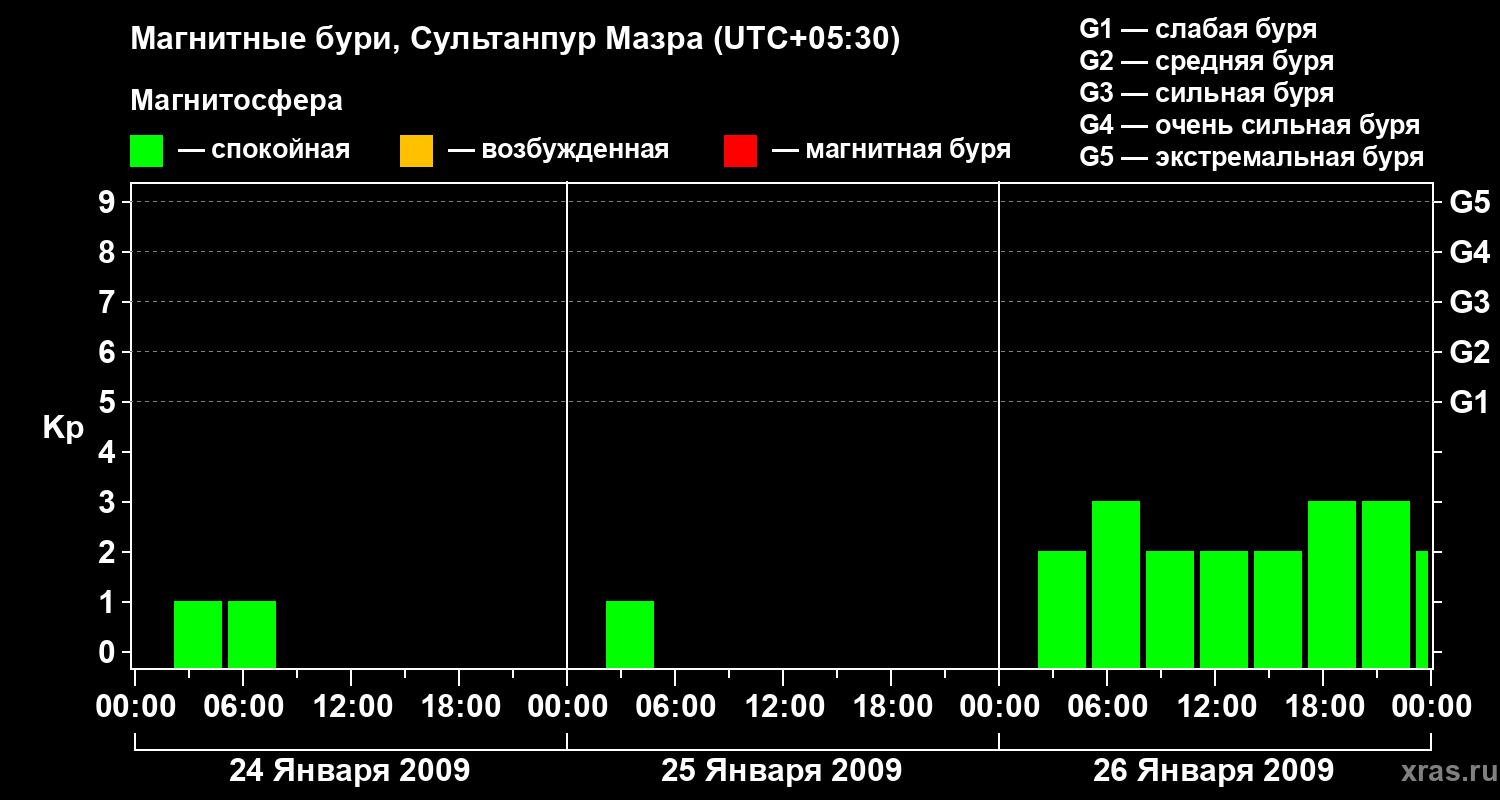This screenshot has width=1500, height=800.
Task: Click the first '00:00' time label on the axis
Action: point(134,706)
